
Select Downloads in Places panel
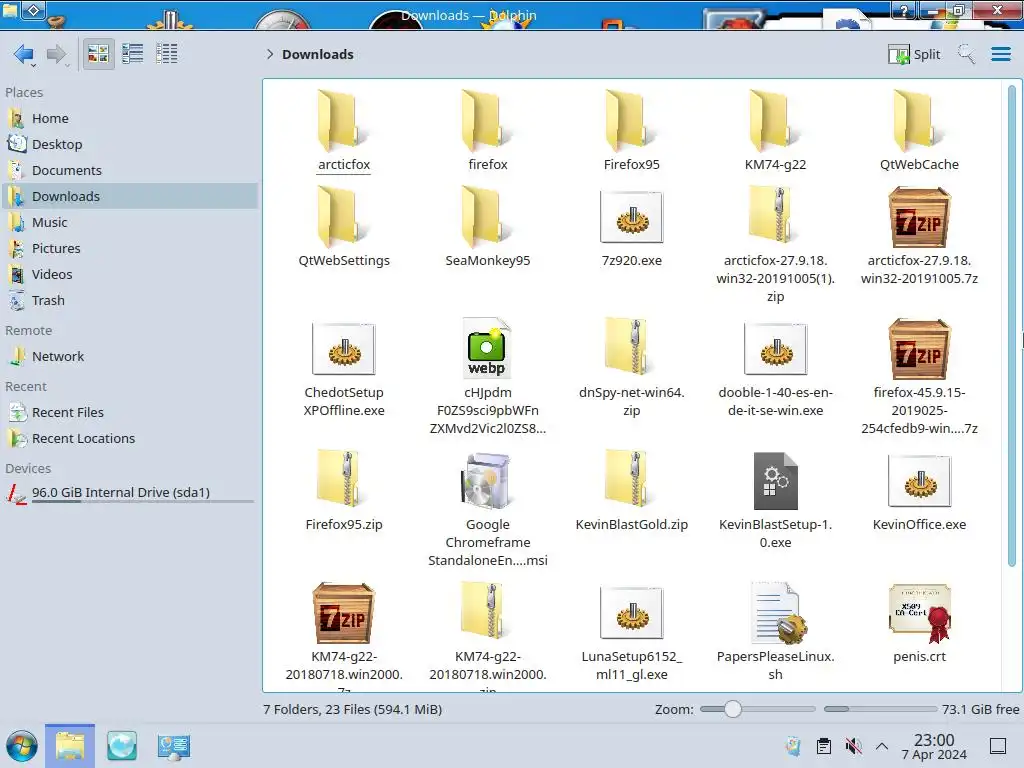[129, 196]
